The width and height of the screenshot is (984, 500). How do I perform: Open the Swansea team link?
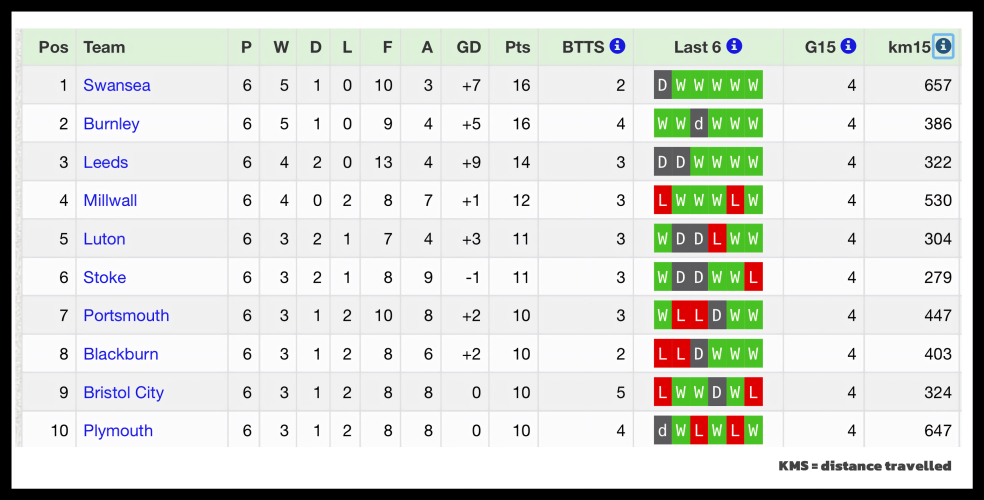pos(117,85)
